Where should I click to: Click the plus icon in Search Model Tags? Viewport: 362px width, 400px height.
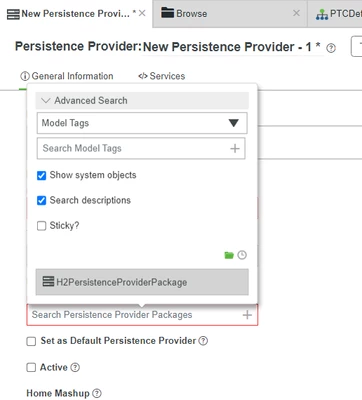235,148
